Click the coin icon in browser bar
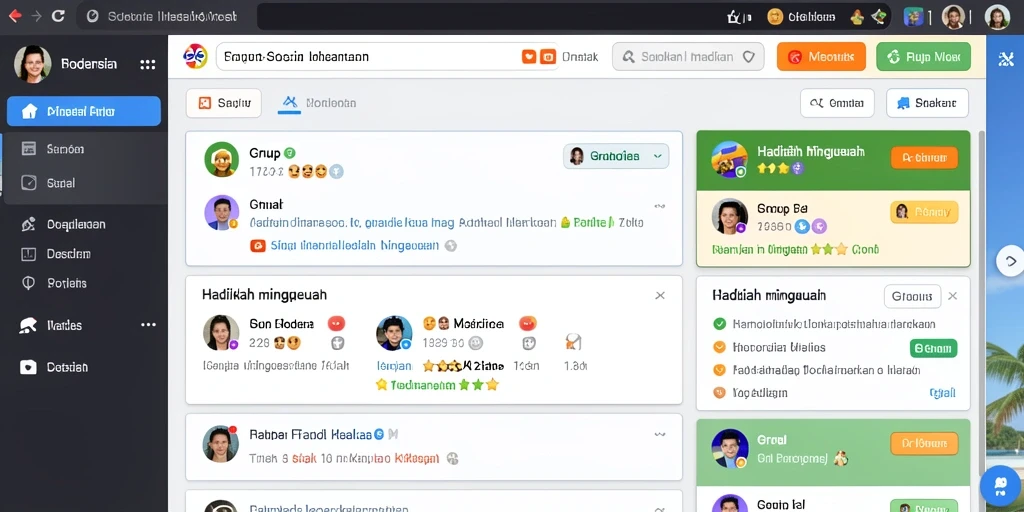Image resolution: width=1024 pixels, height=512 pixels. (775, 17)
